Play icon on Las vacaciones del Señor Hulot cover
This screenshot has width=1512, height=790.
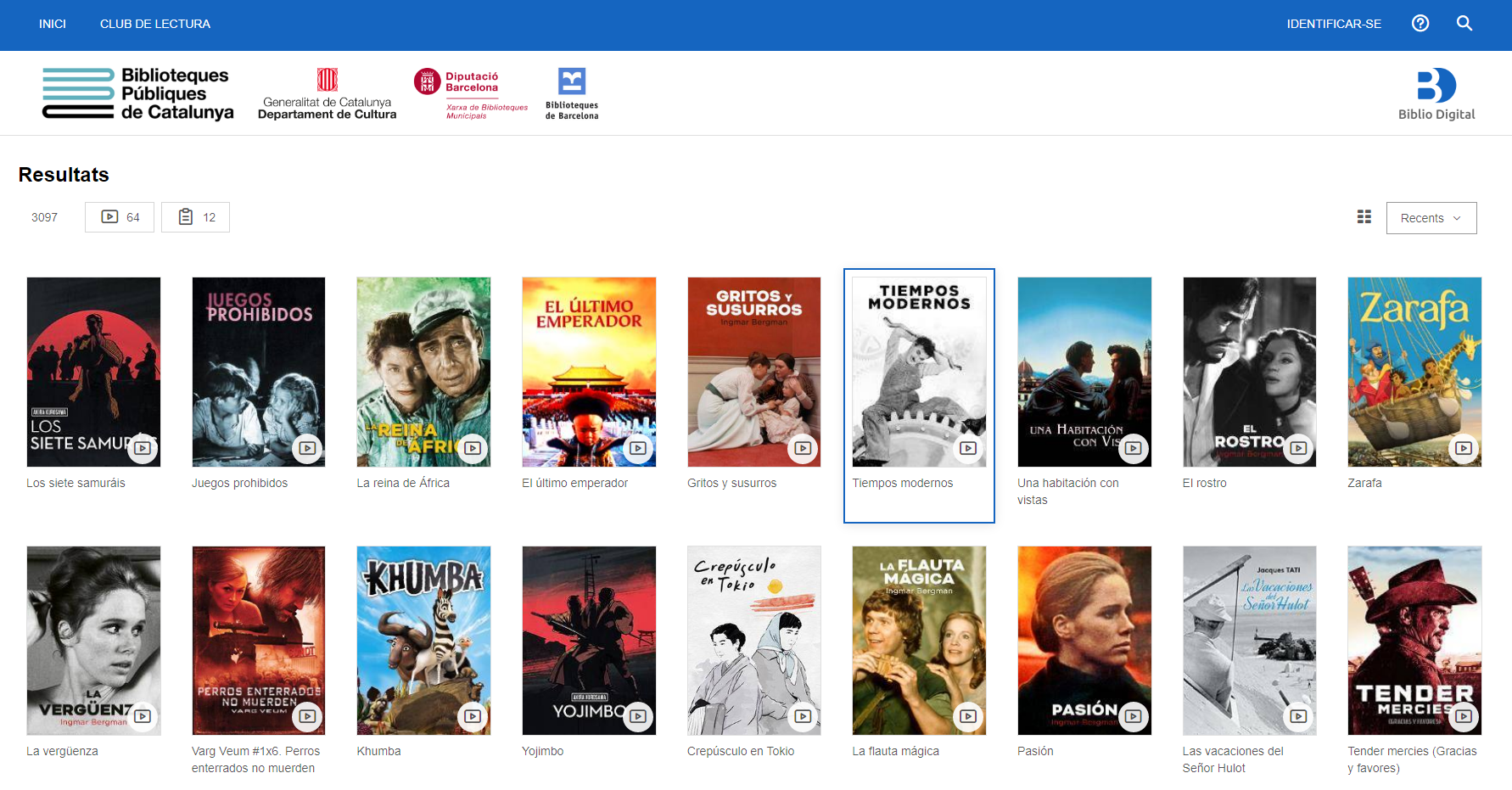point(1298,716)
